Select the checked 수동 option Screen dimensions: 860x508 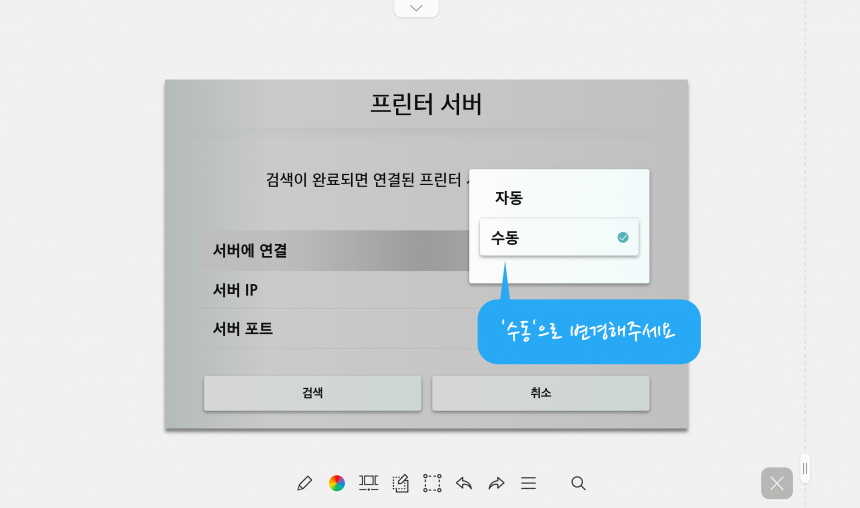[559, 238]
